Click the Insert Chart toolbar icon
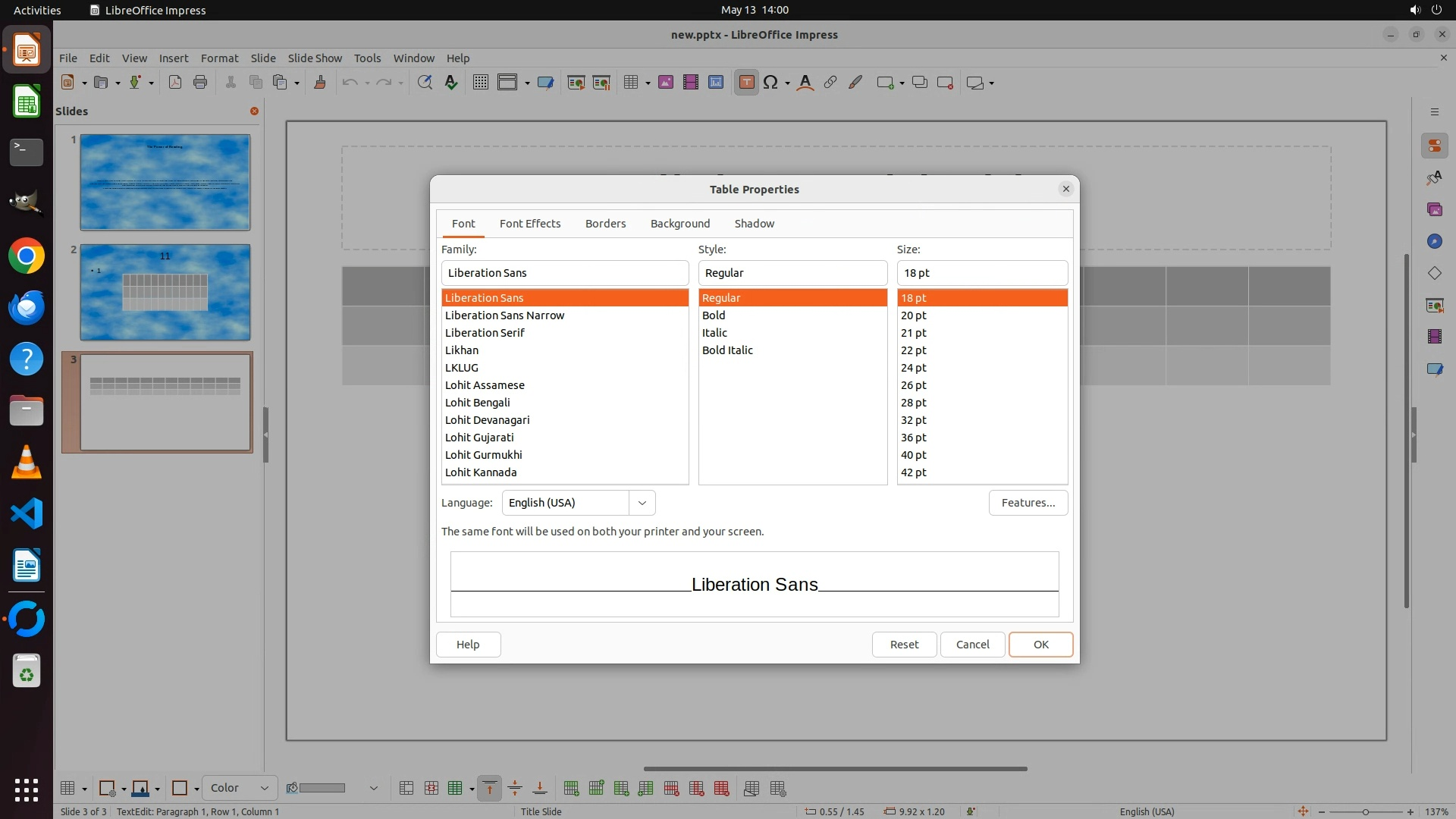The height and width of the screenshot is (819, 1456). [716, 83]
